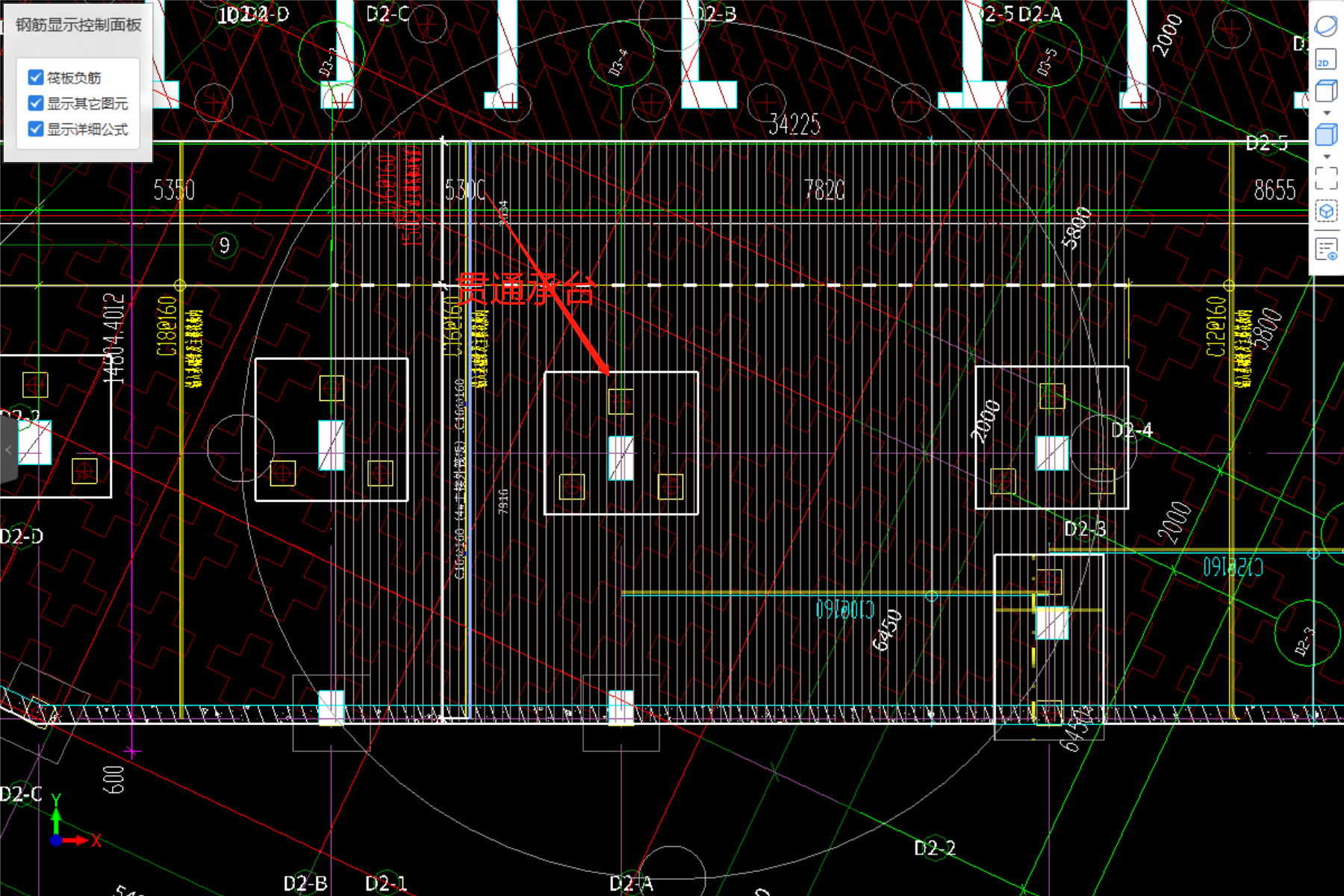Switch to 2D view mode

click(1325, 60)
